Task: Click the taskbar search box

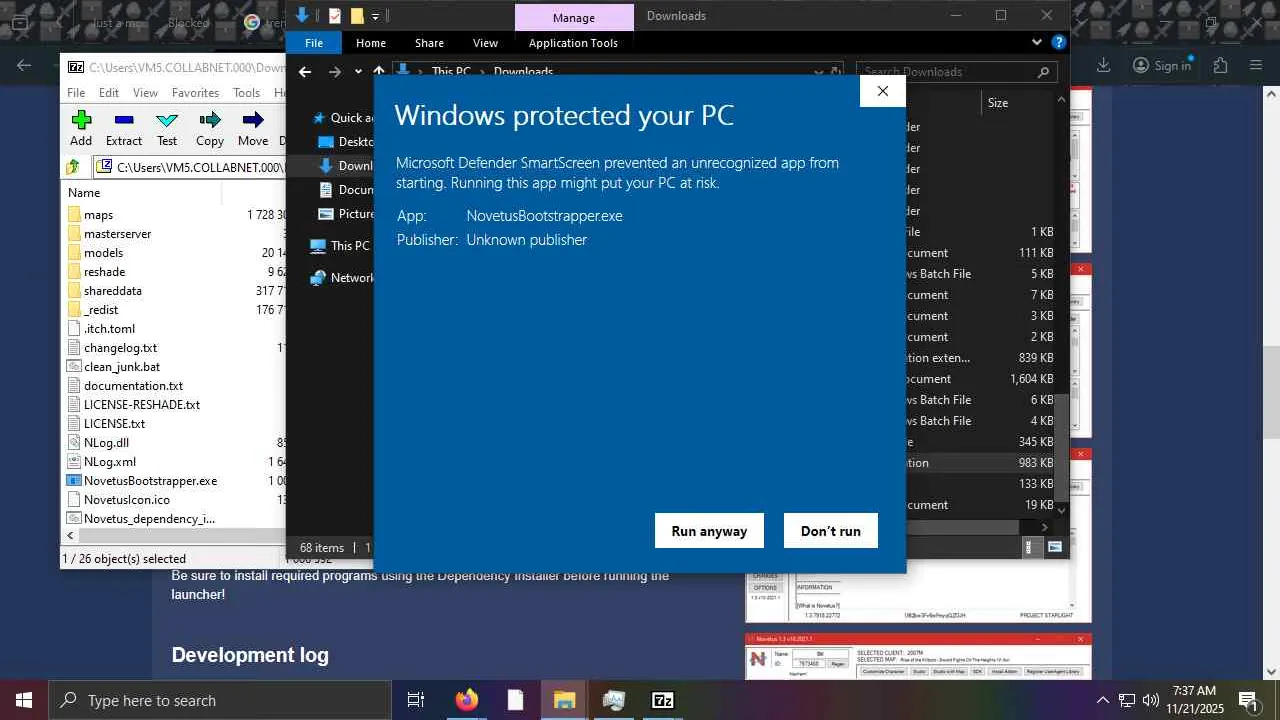Action: pos(219,700)
